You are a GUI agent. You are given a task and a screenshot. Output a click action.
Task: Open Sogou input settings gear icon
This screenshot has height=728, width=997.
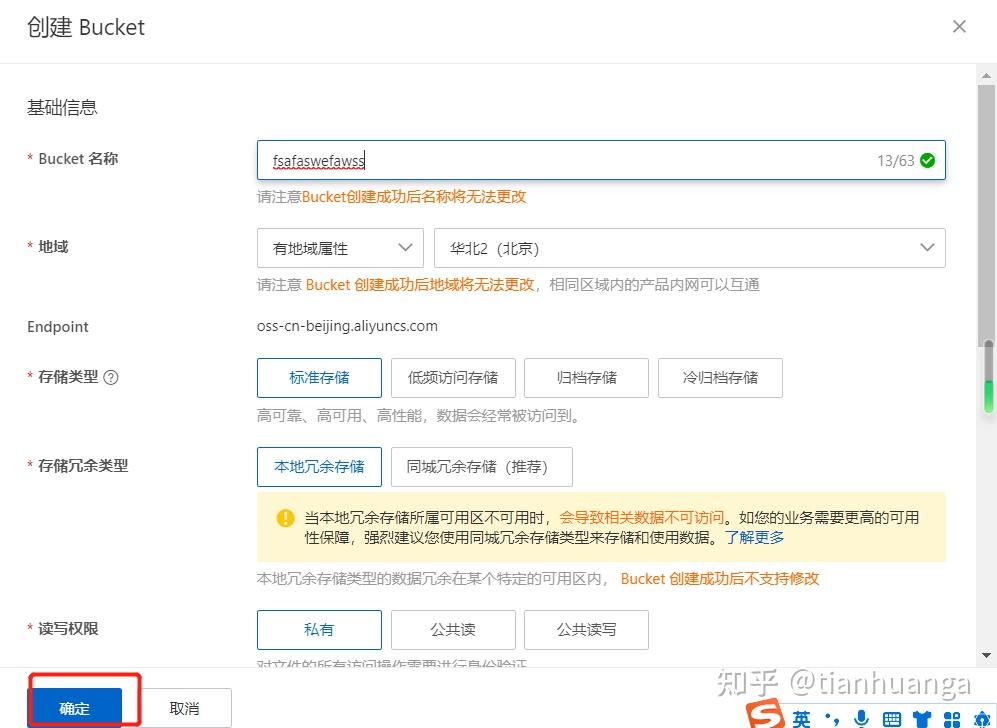[x=980, y=716]
